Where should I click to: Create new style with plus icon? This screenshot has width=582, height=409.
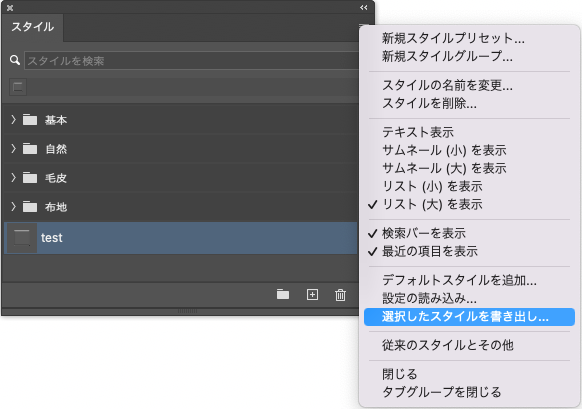312,294
